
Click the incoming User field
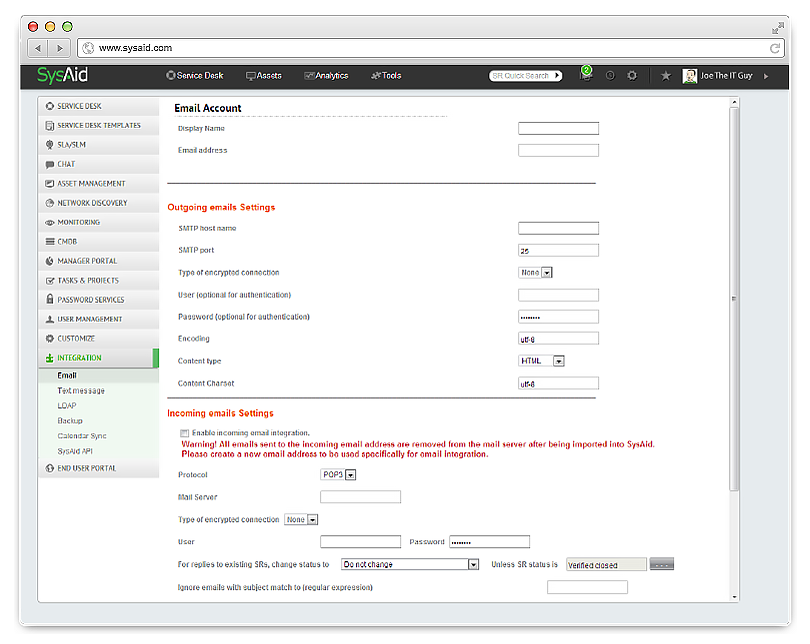click(x=361, y=542)
